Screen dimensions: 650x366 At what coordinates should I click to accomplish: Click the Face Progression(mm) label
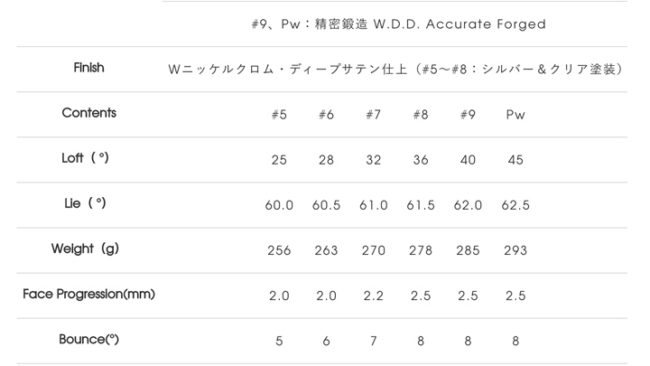pyautogui.click(x=89, y=294)
